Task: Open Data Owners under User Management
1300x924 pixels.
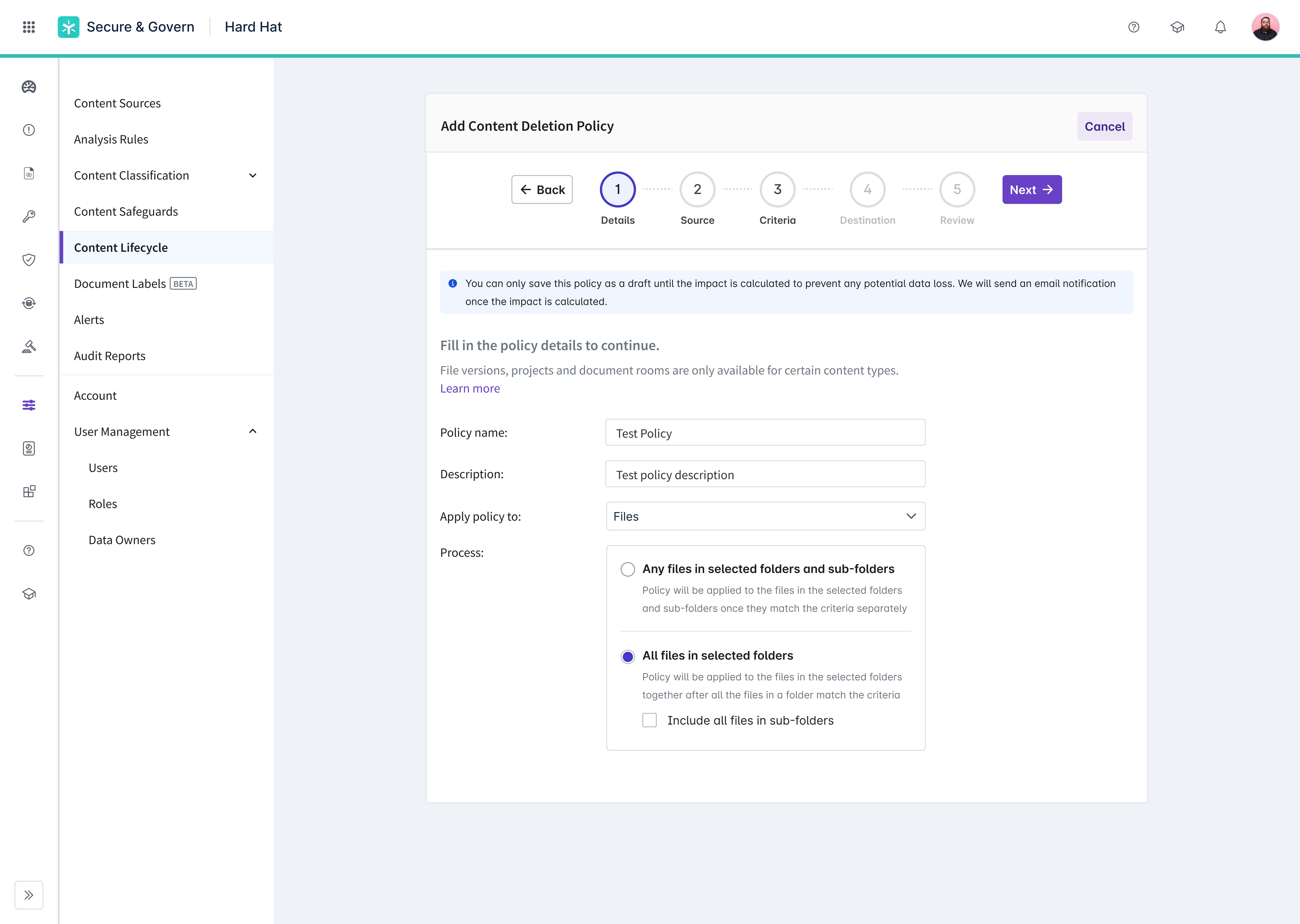Action: coord(122,540)
